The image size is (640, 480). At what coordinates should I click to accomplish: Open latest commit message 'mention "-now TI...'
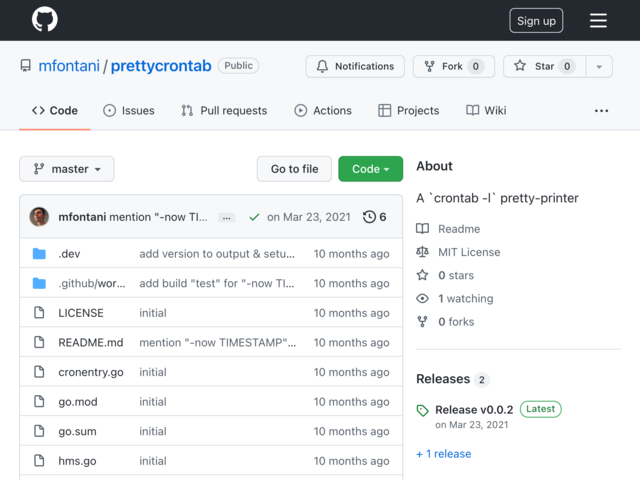(158, 217)
